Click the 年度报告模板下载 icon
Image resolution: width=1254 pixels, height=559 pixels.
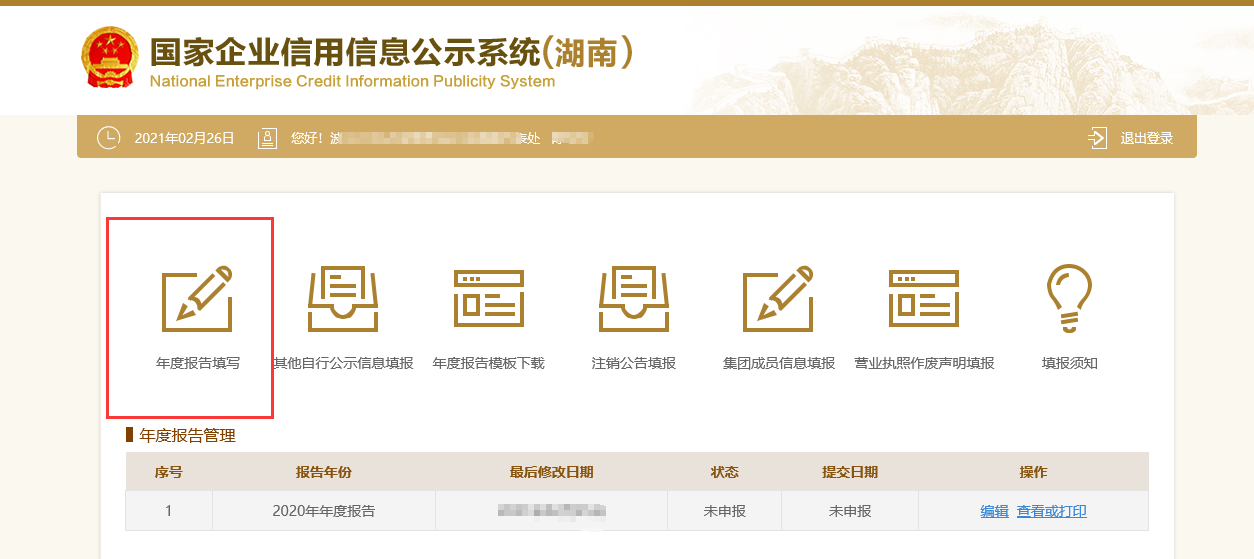point(489,299)
